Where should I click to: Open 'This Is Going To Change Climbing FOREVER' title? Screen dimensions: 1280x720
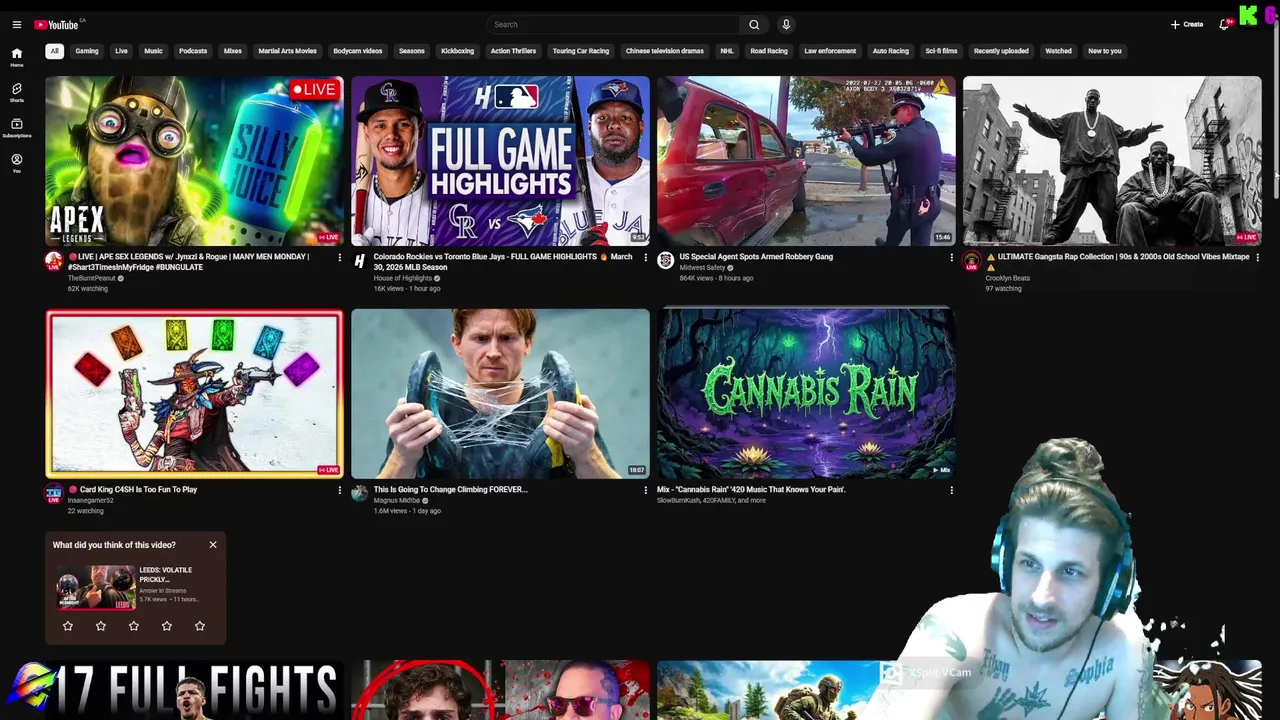click(450, 490)
